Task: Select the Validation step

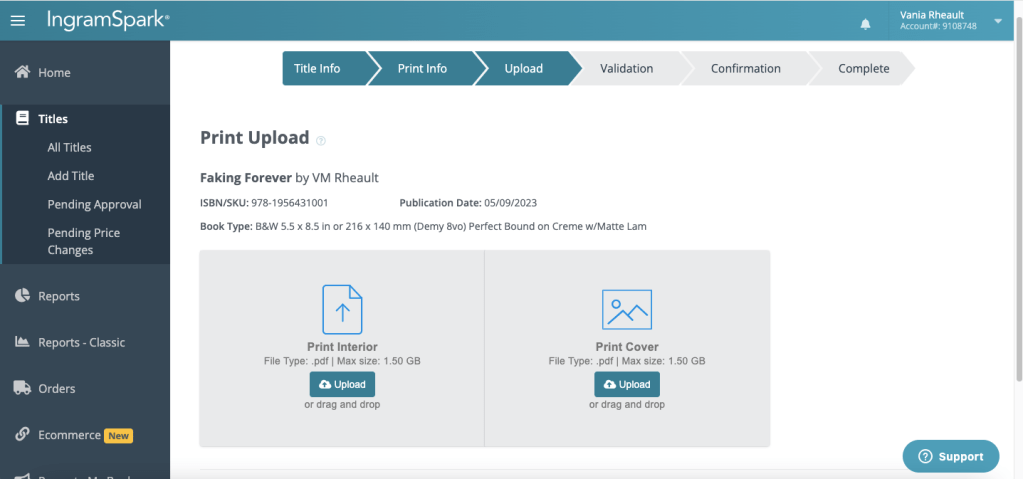Action: (x=626, y=69)
